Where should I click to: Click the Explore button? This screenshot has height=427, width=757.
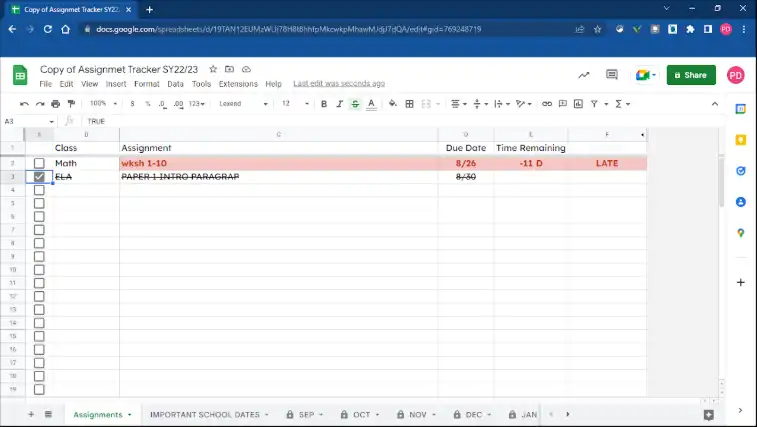(708, 414)
